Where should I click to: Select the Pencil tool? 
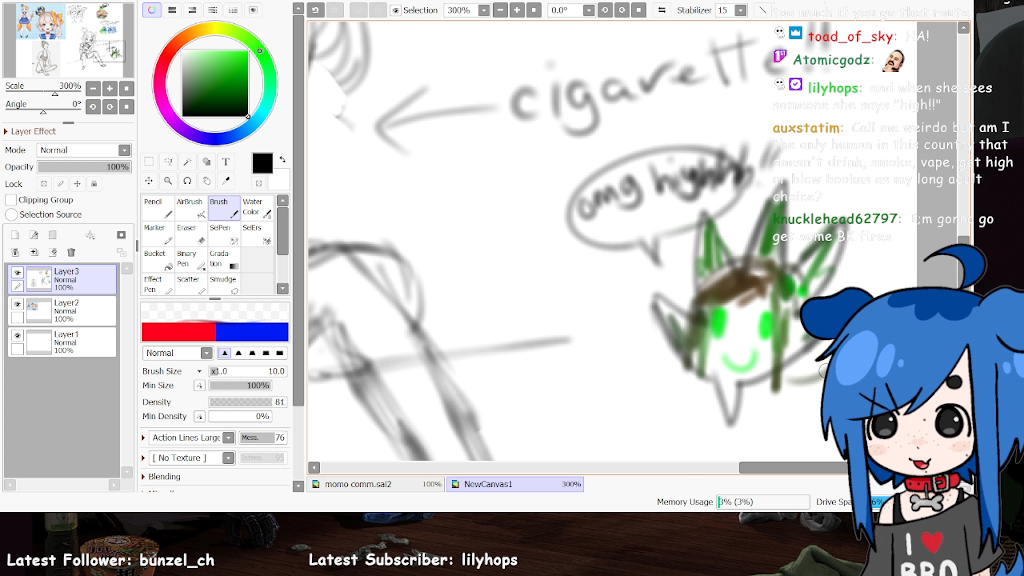(158, 208)
